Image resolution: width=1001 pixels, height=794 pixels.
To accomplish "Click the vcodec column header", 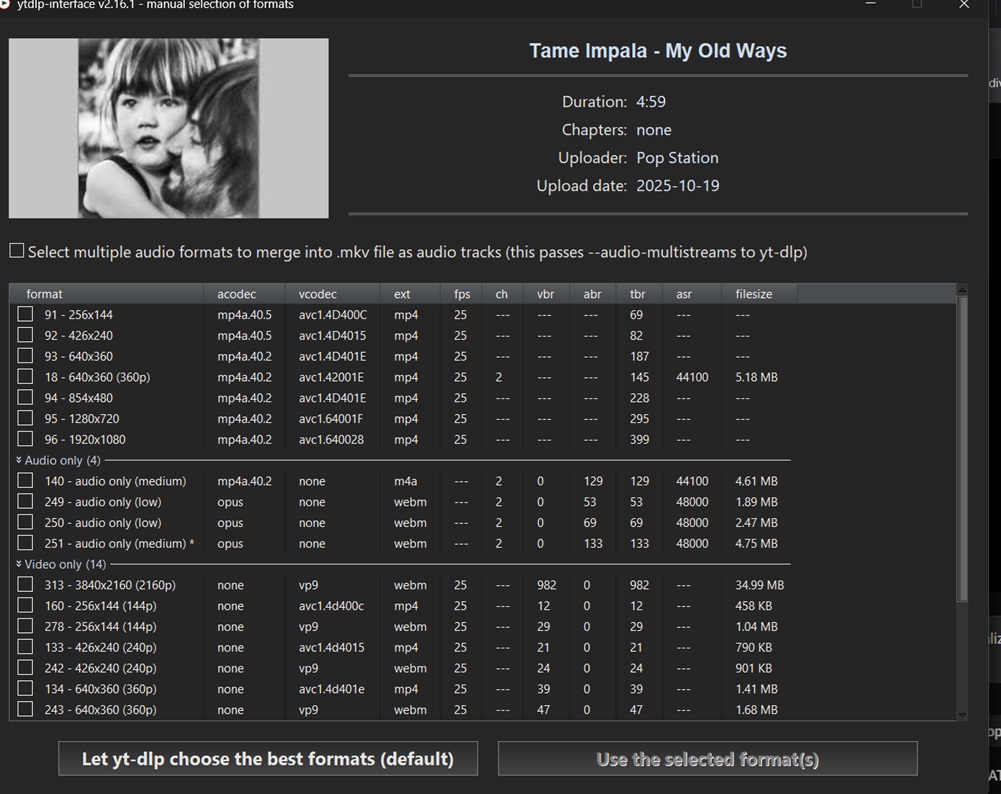I will tap(332, 294).
